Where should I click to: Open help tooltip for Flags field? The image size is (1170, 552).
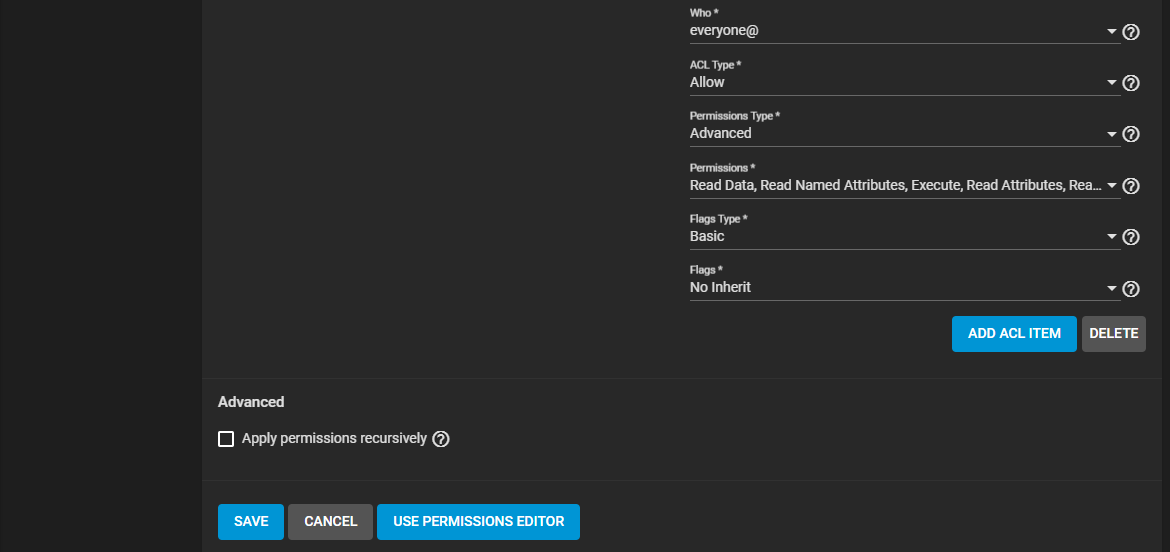[x=1131, y=289]
